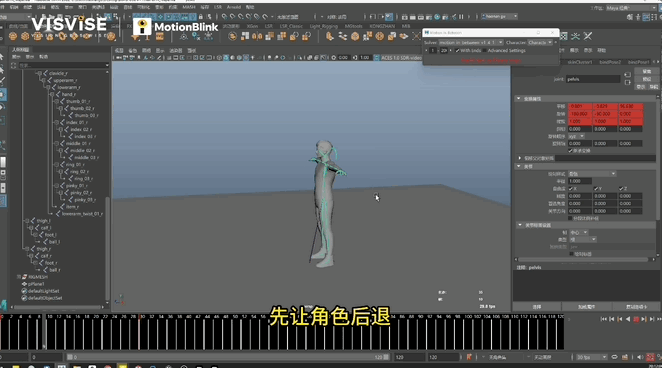Click the load selected node icon beside the joint field
662x368 pixels.
(x=627, y=75)
